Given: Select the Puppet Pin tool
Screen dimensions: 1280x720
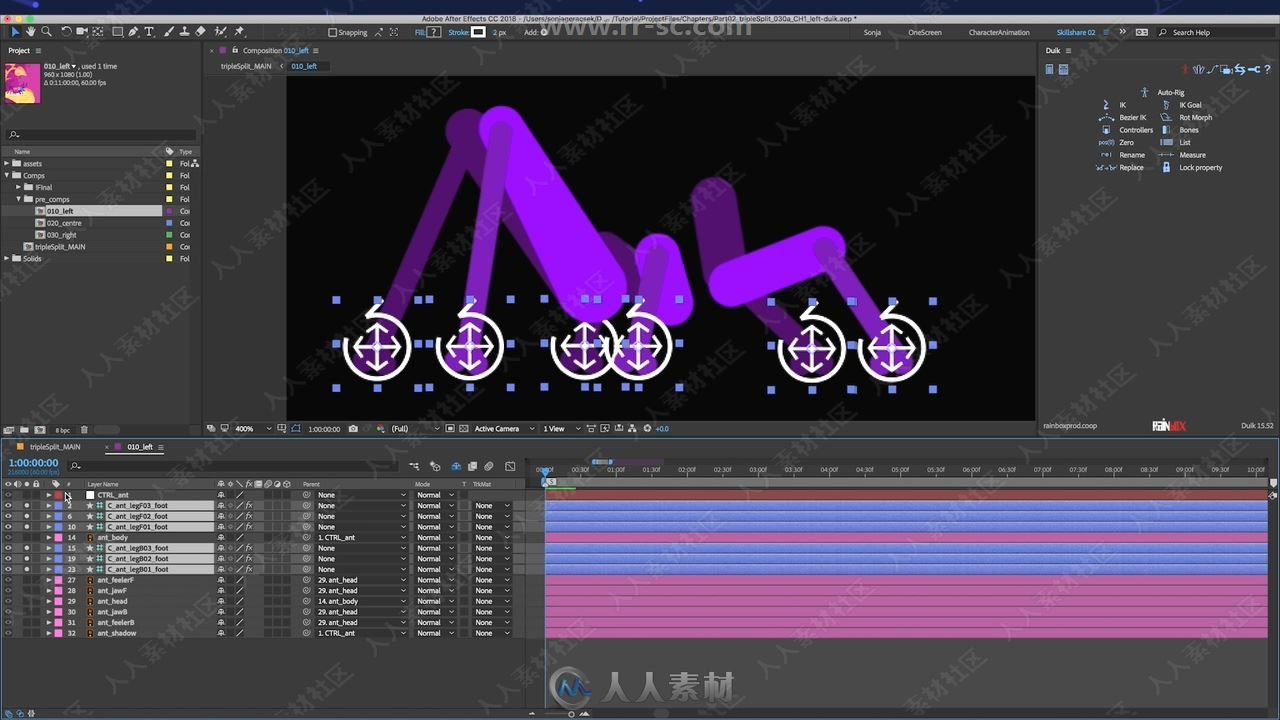Looking at the screenshot, I should point(239,32).
